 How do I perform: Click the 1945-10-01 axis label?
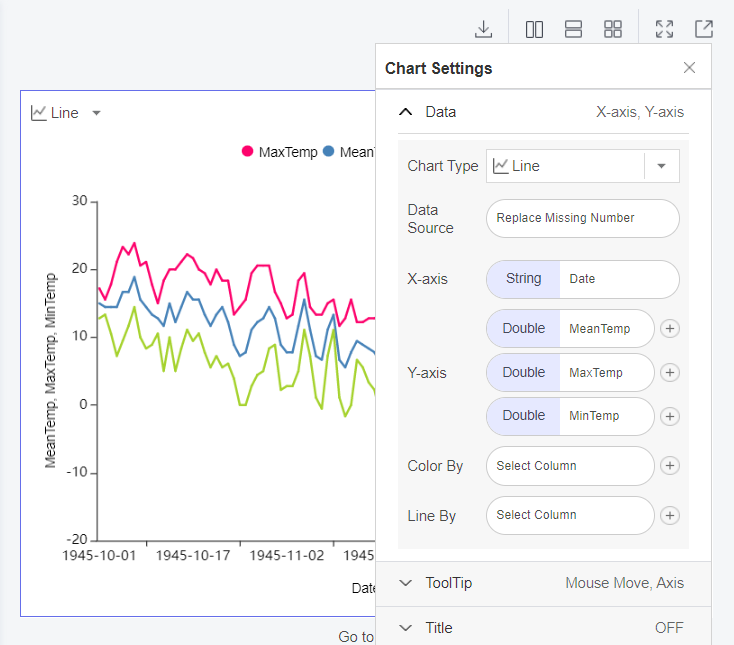[x=99, y=556]
